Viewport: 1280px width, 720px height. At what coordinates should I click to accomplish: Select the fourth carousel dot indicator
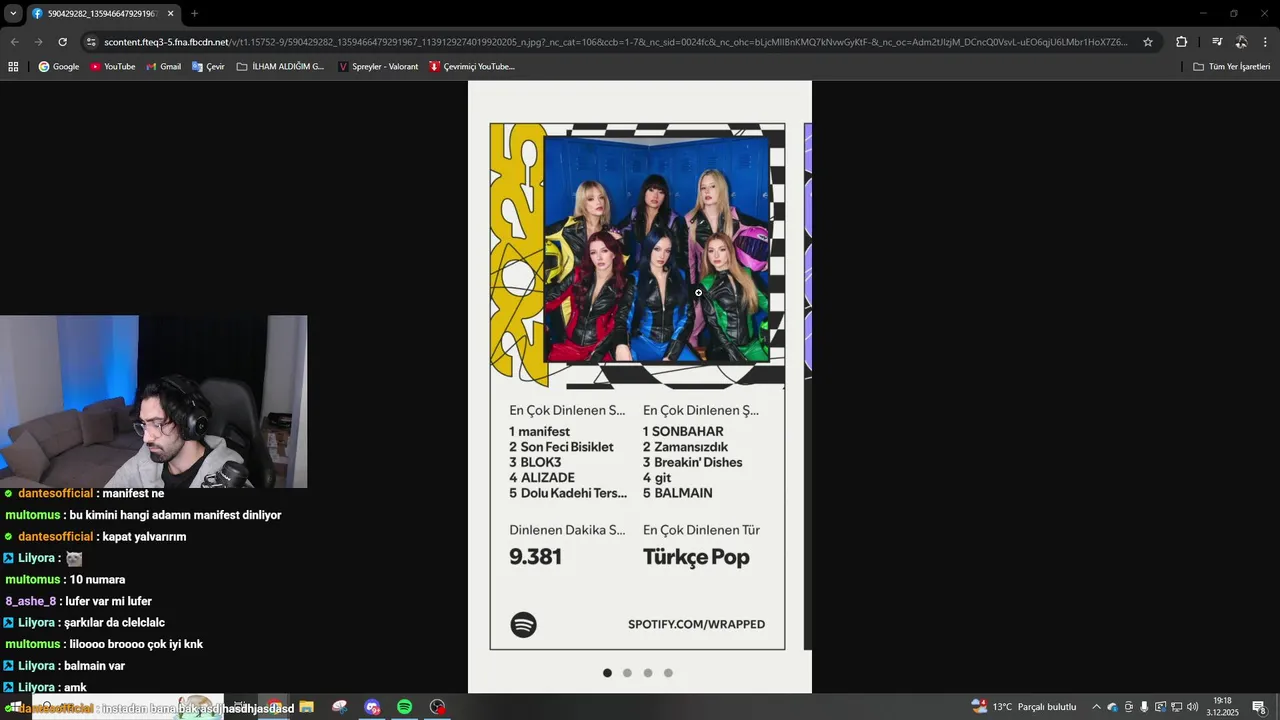[x=668, y=673]
